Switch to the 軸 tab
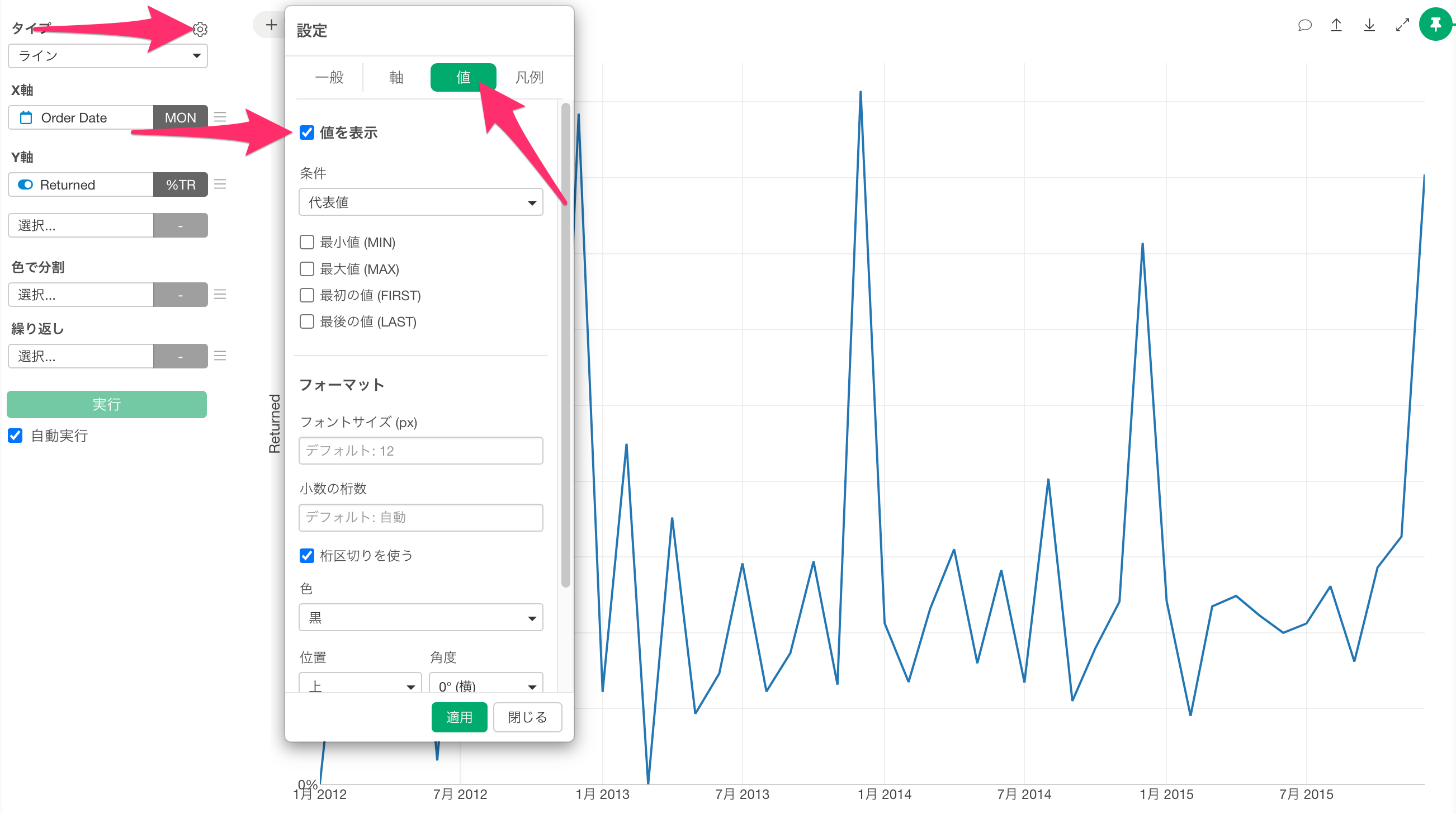 [396, 78]
